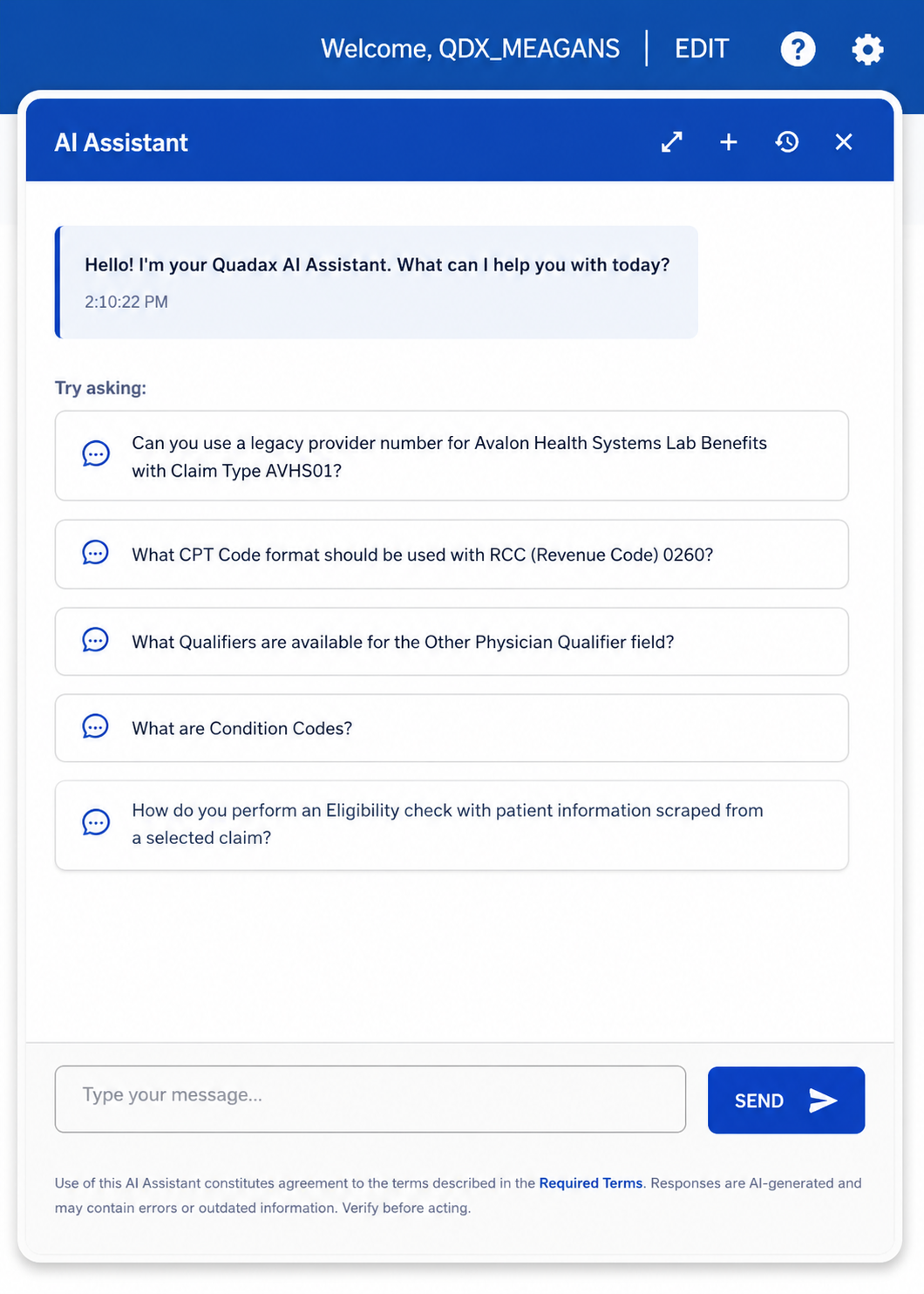Click the EDIT link in the header
This screenshot has width=924, height=1294.
(702, 49)
